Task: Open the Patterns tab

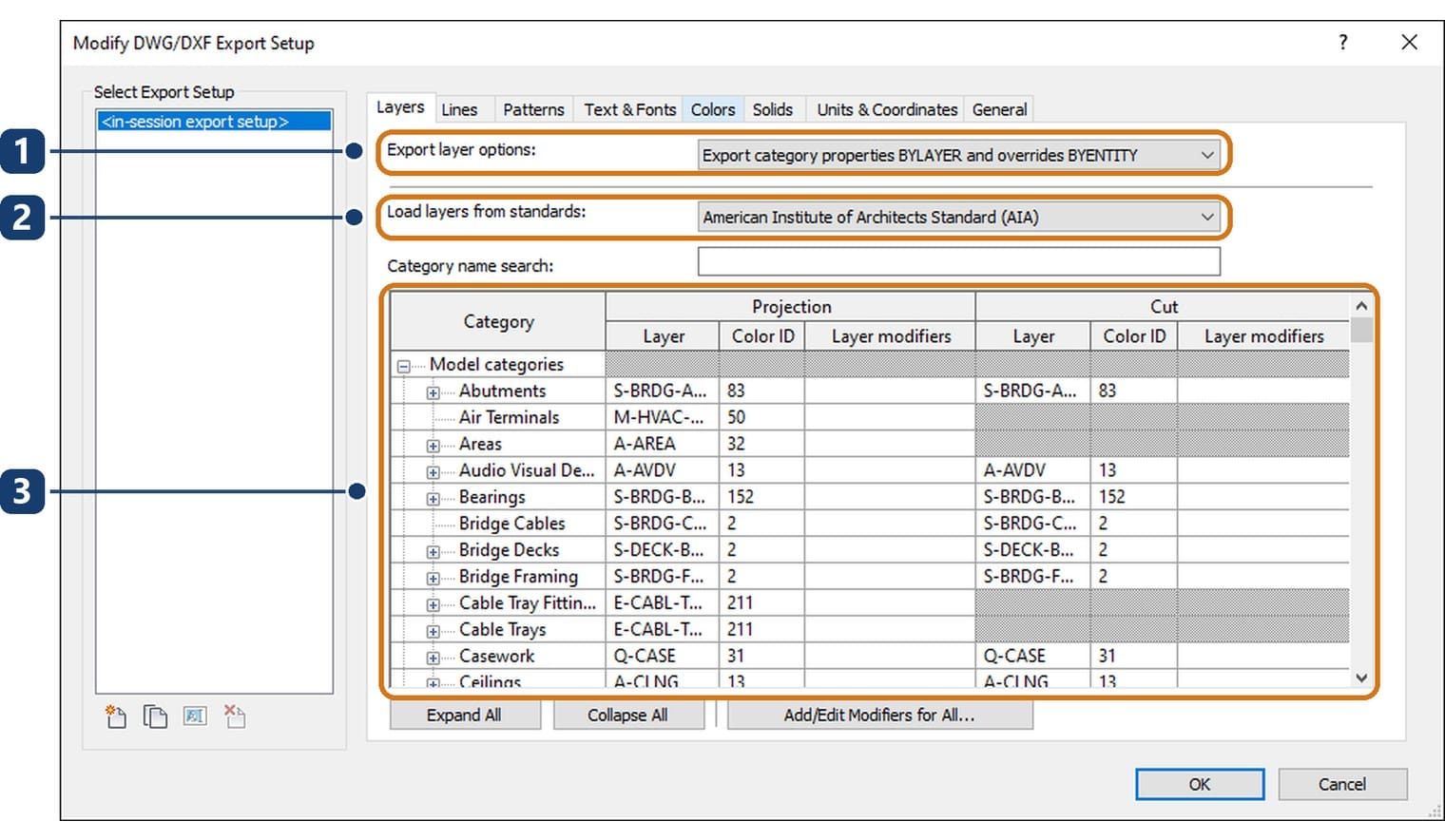Action: (533, 109)
